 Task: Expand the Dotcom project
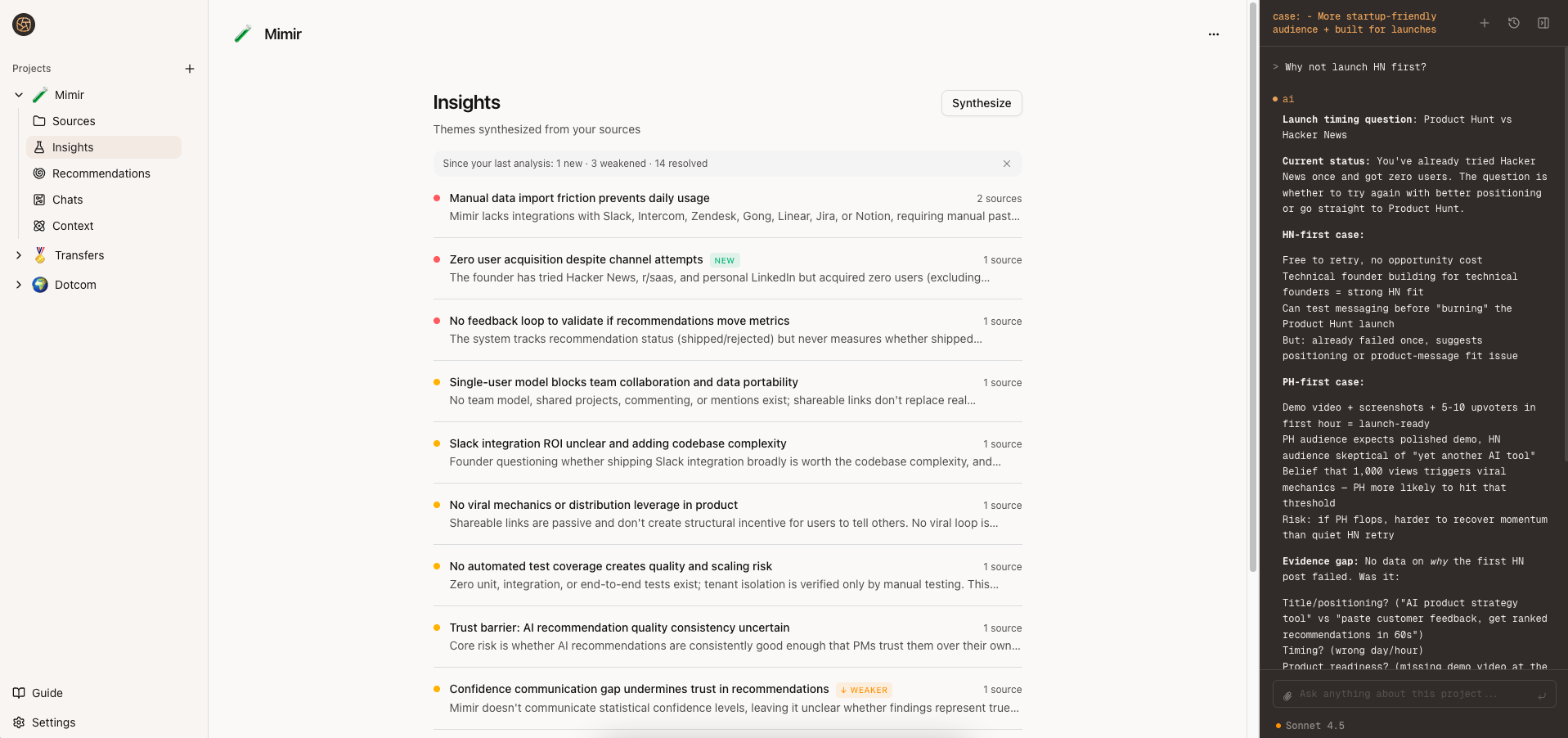19,285
